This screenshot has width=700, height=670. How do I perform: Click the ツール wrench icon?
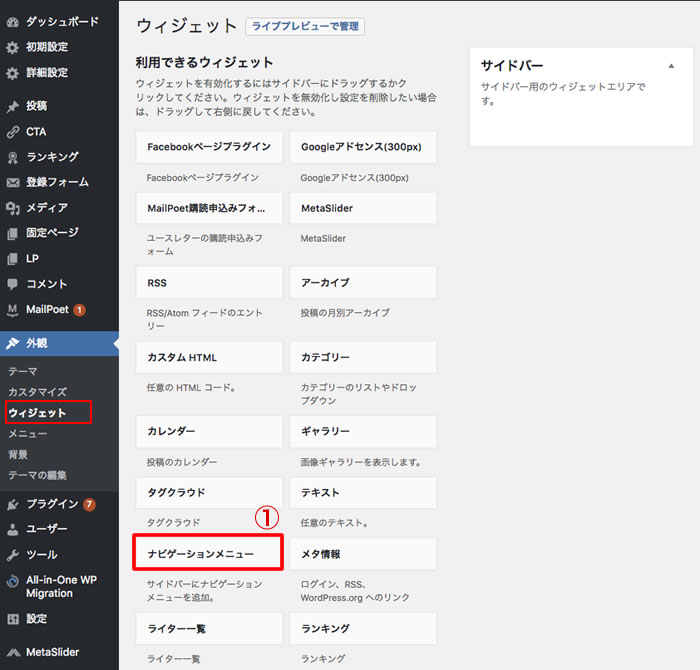tap(12, 555)
